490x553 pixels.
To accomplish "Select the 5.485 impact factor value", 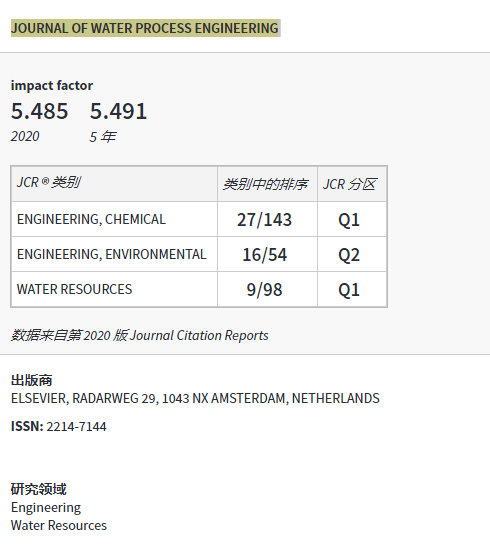I will click(x=40, y=111).
